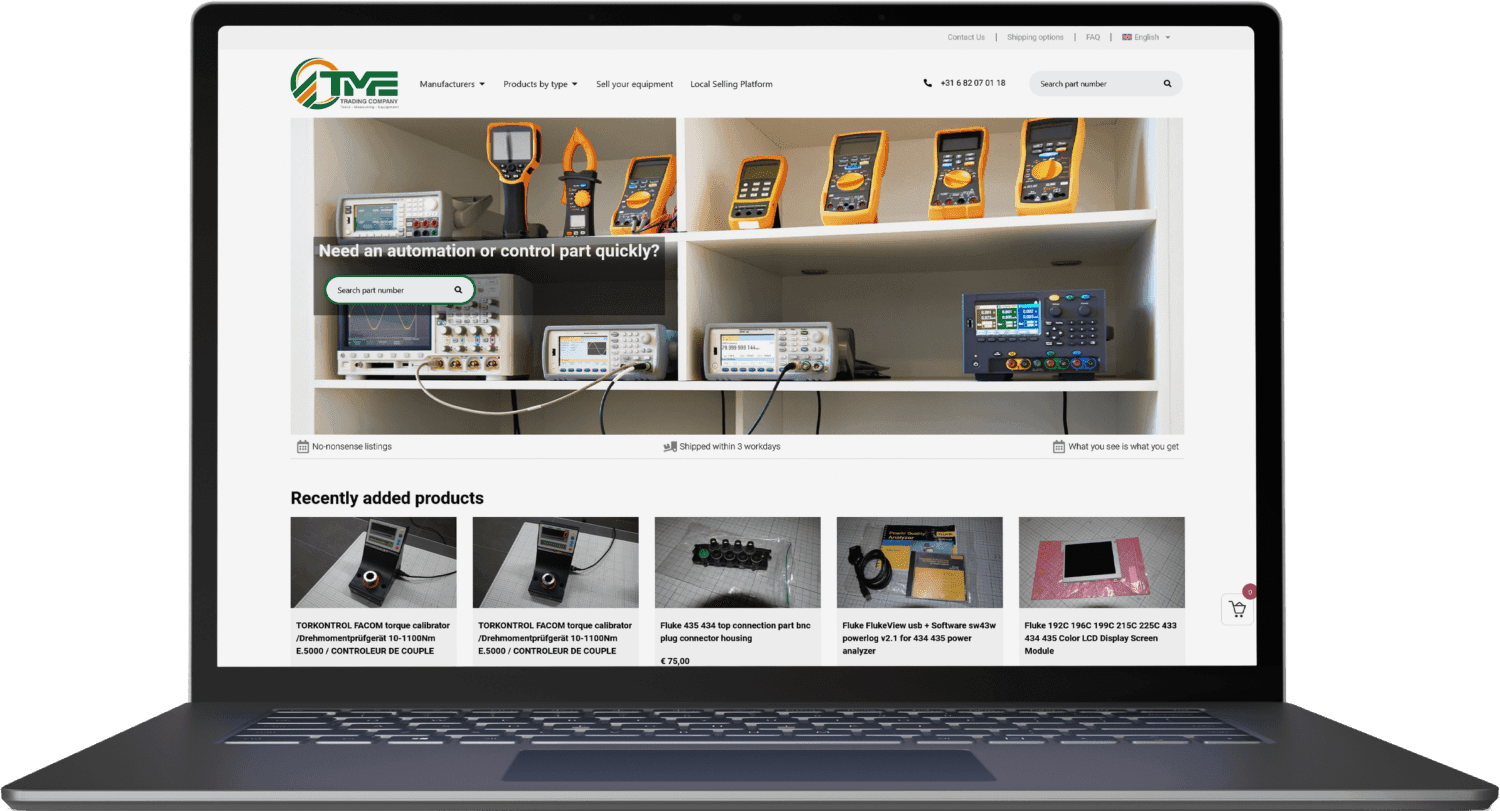
Task: Expand the Manufacturers dropdown menu
Action: tap(452, 84)
